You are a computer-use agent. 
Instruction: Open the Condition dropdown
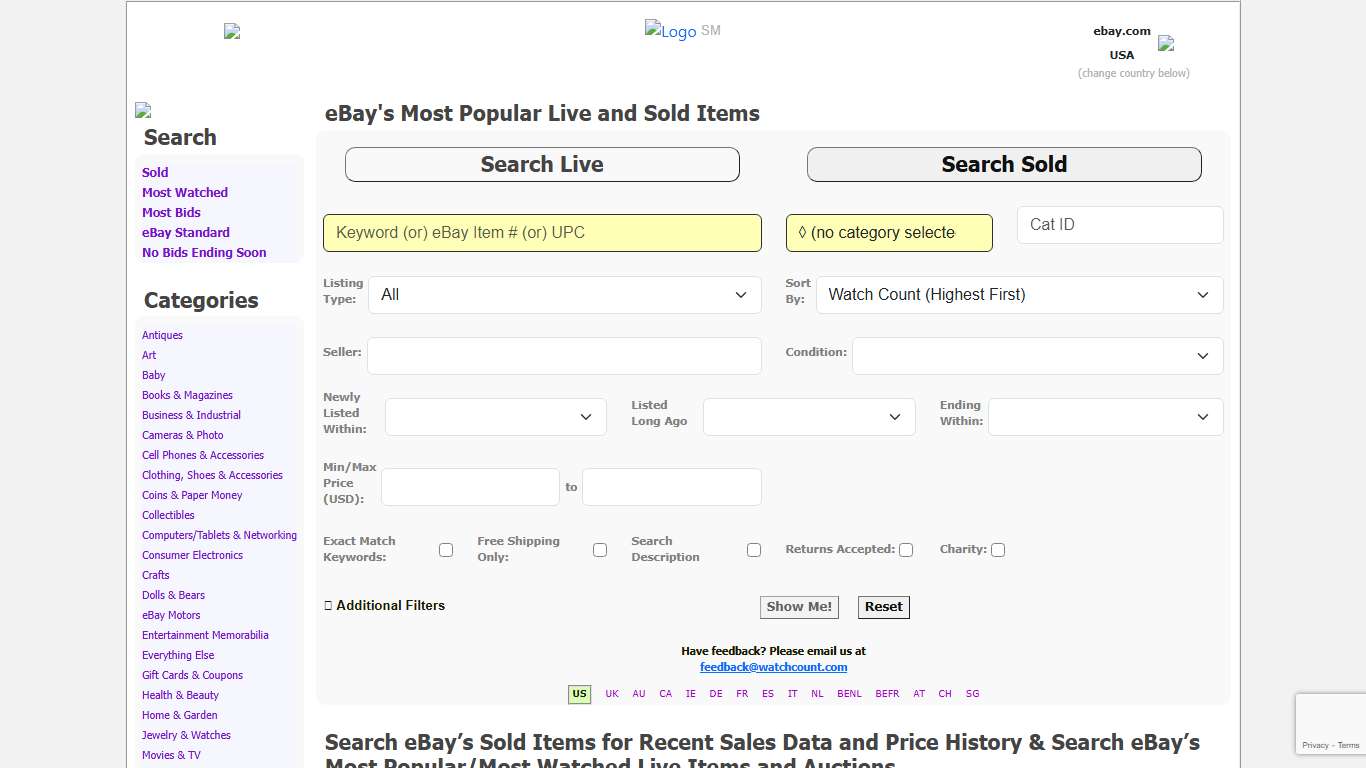[x=1037, y=355]
